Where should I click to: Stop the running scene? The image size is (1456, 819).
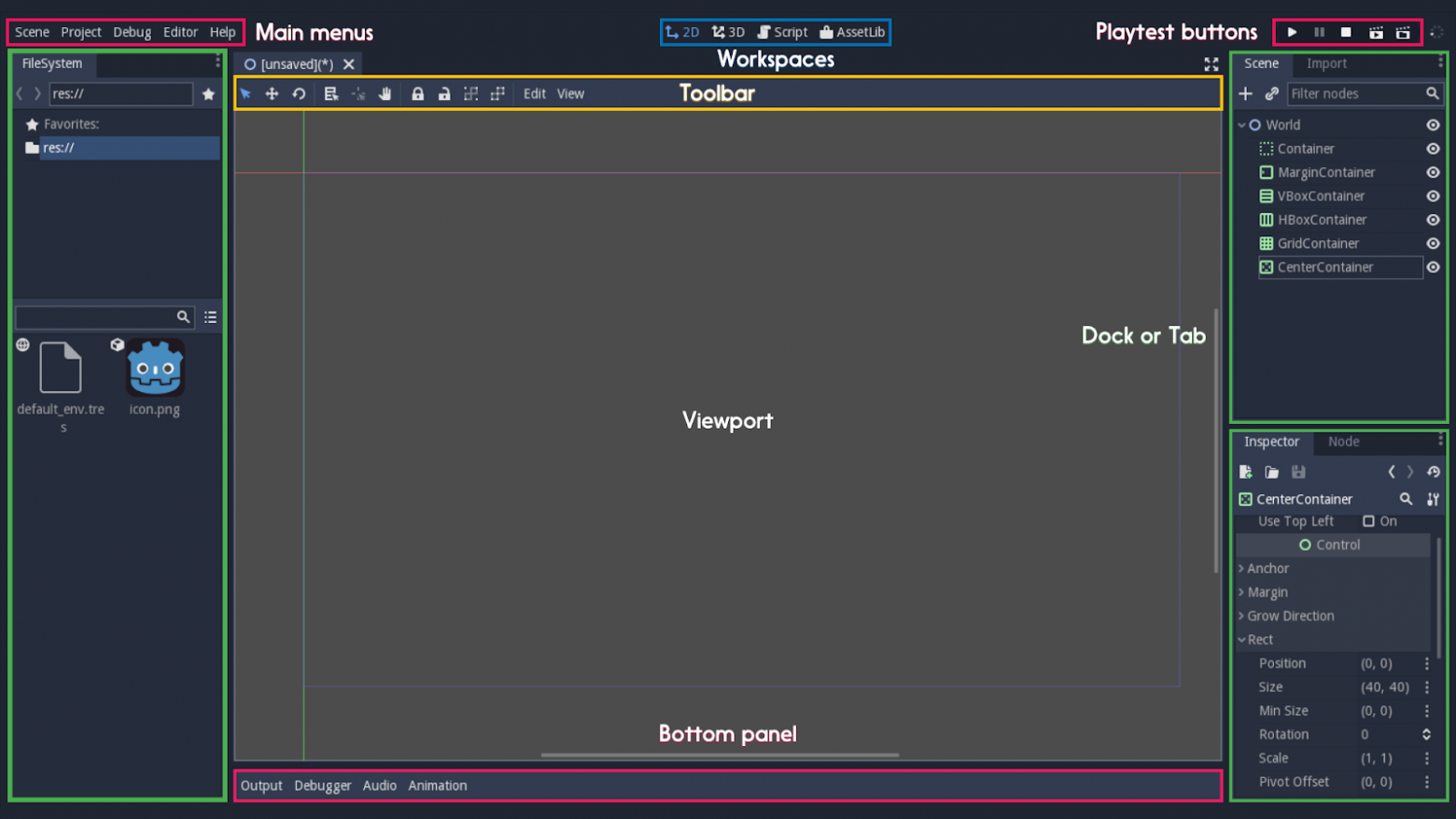click(1346, 32)
